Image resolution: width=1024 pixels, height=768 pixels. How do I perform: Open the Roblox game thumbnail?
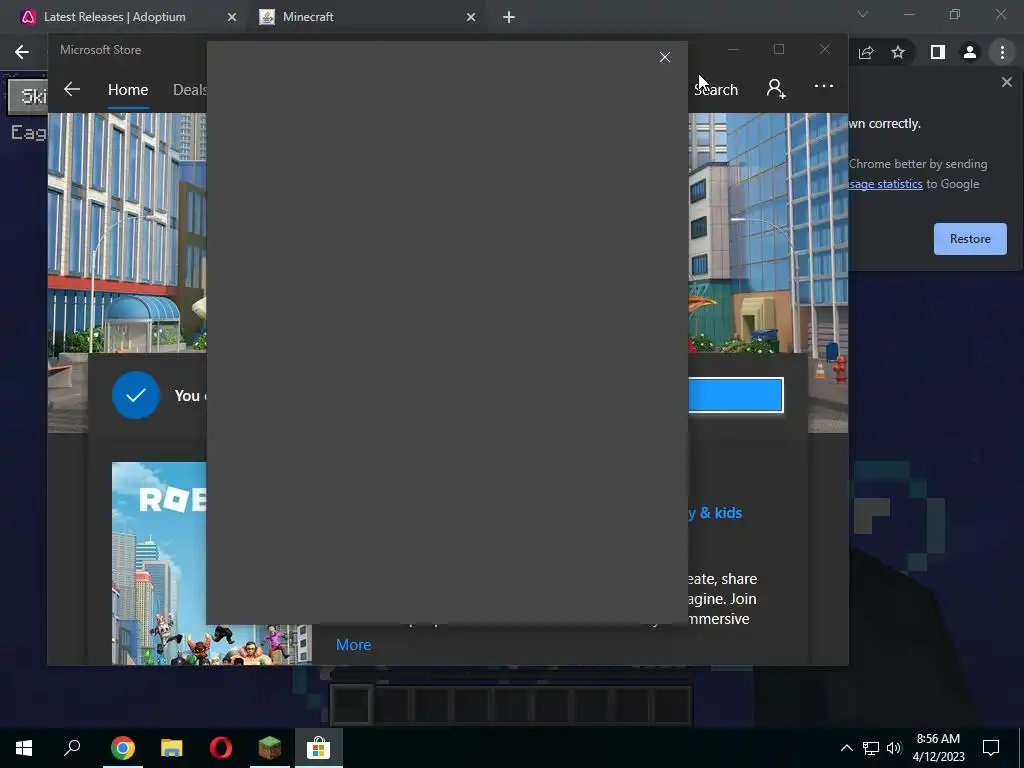[212, 563]
